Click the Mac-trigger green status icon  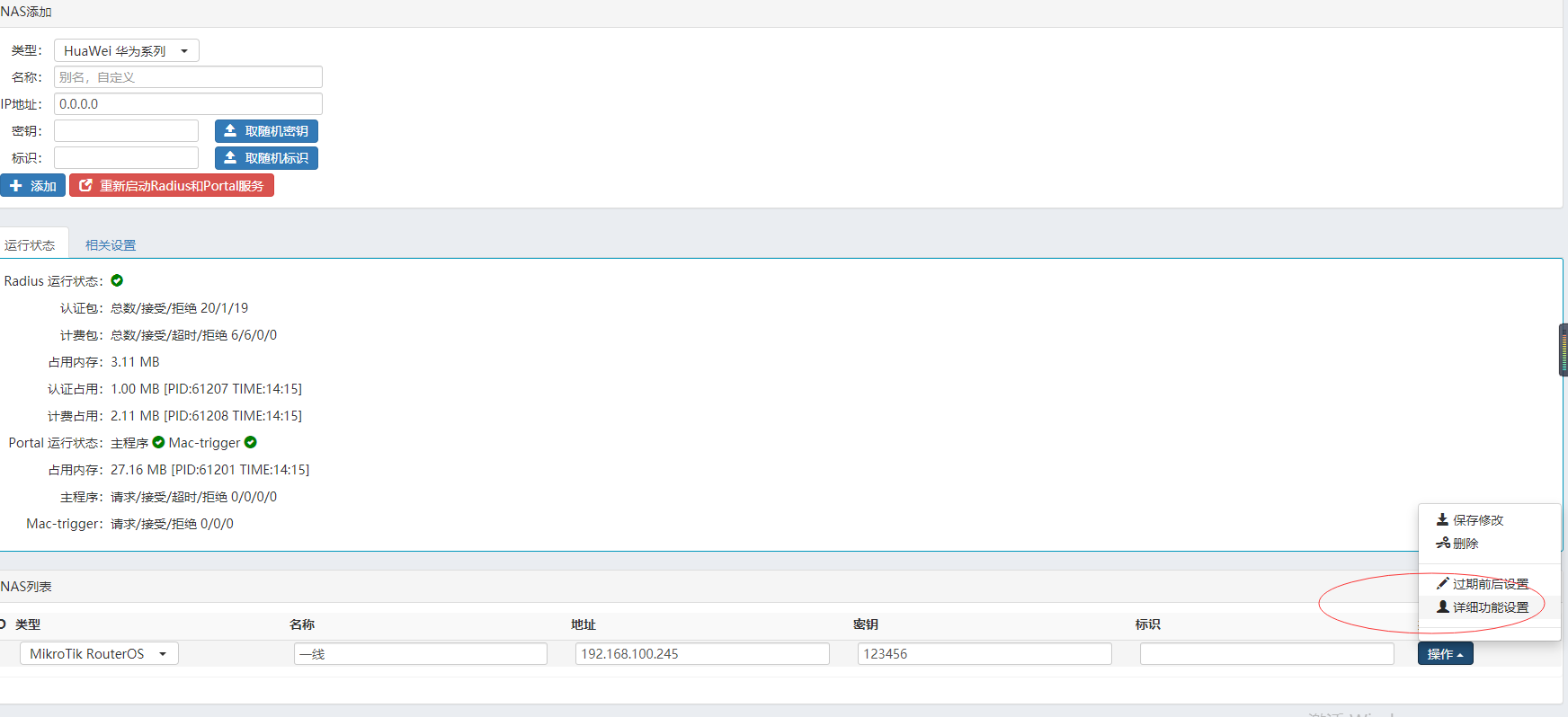[x=251, y=442]
